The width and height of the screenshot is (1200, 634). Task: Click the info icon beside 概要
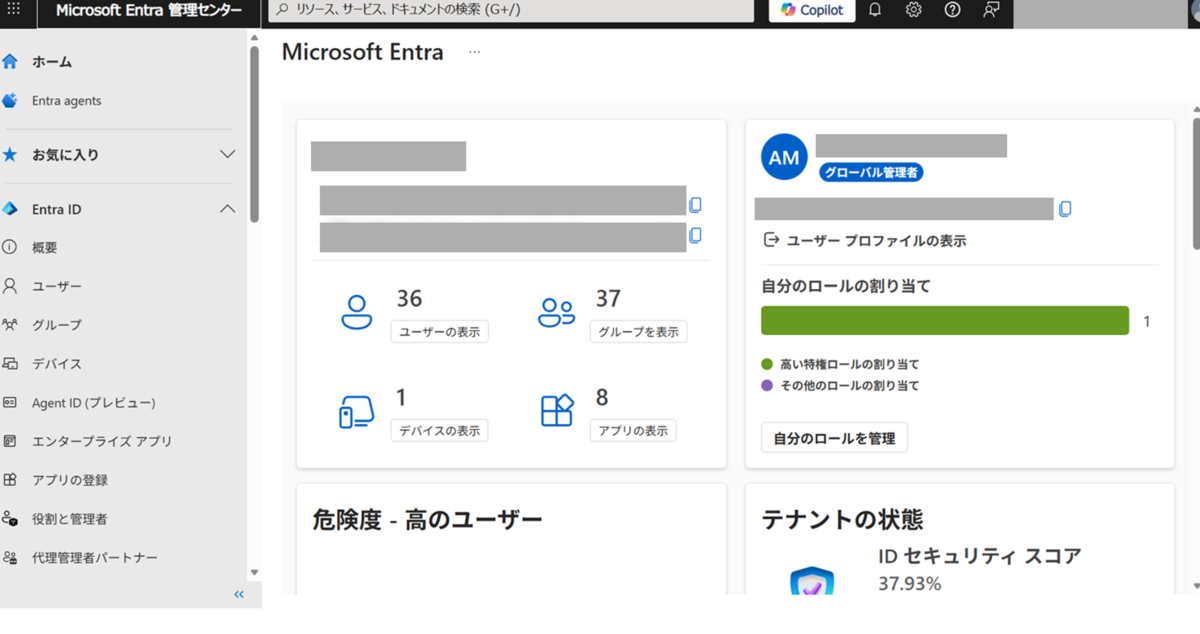10,247
